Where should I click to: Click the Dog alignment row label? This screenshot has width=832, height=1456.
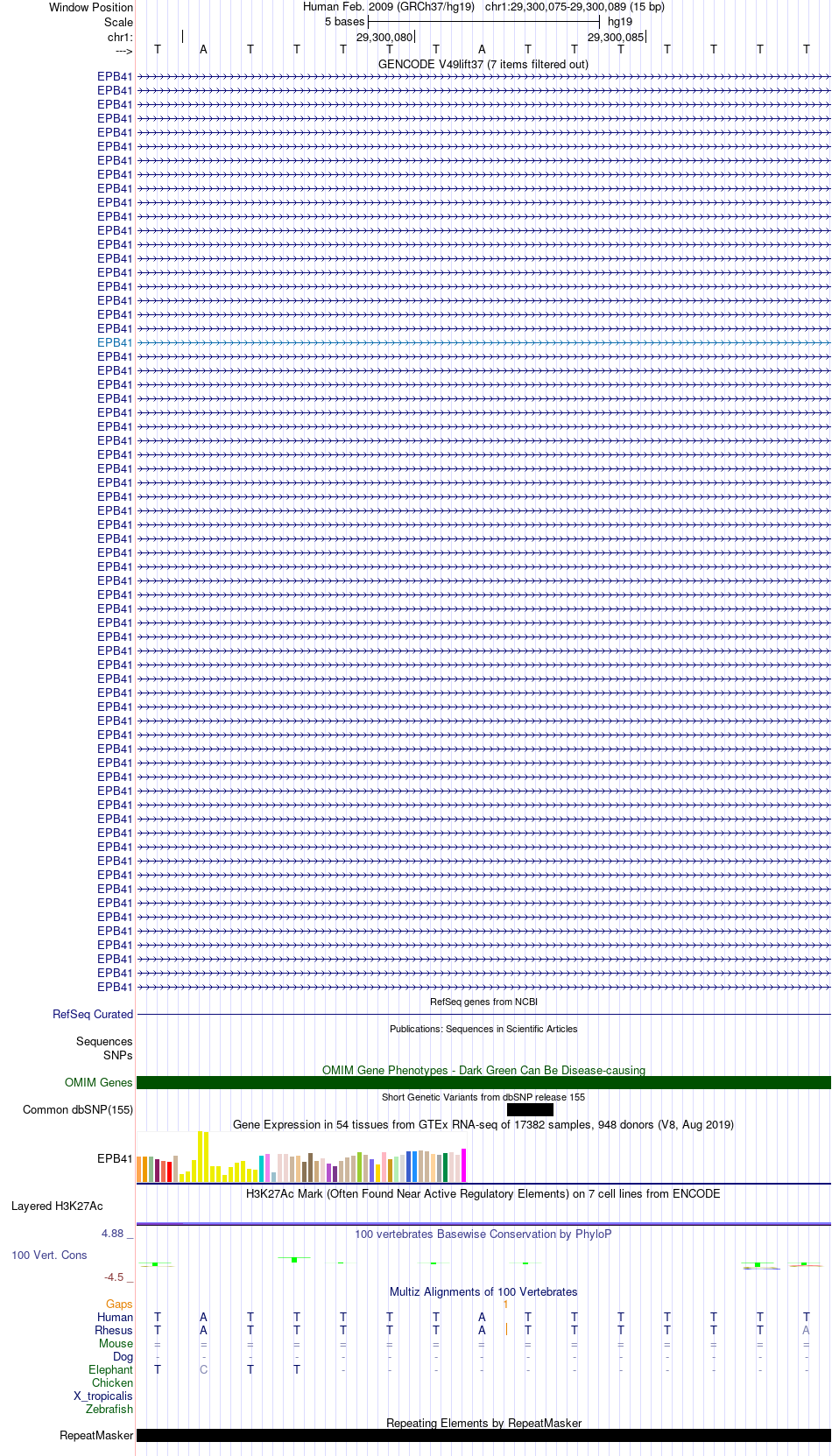coord(123,1356)
